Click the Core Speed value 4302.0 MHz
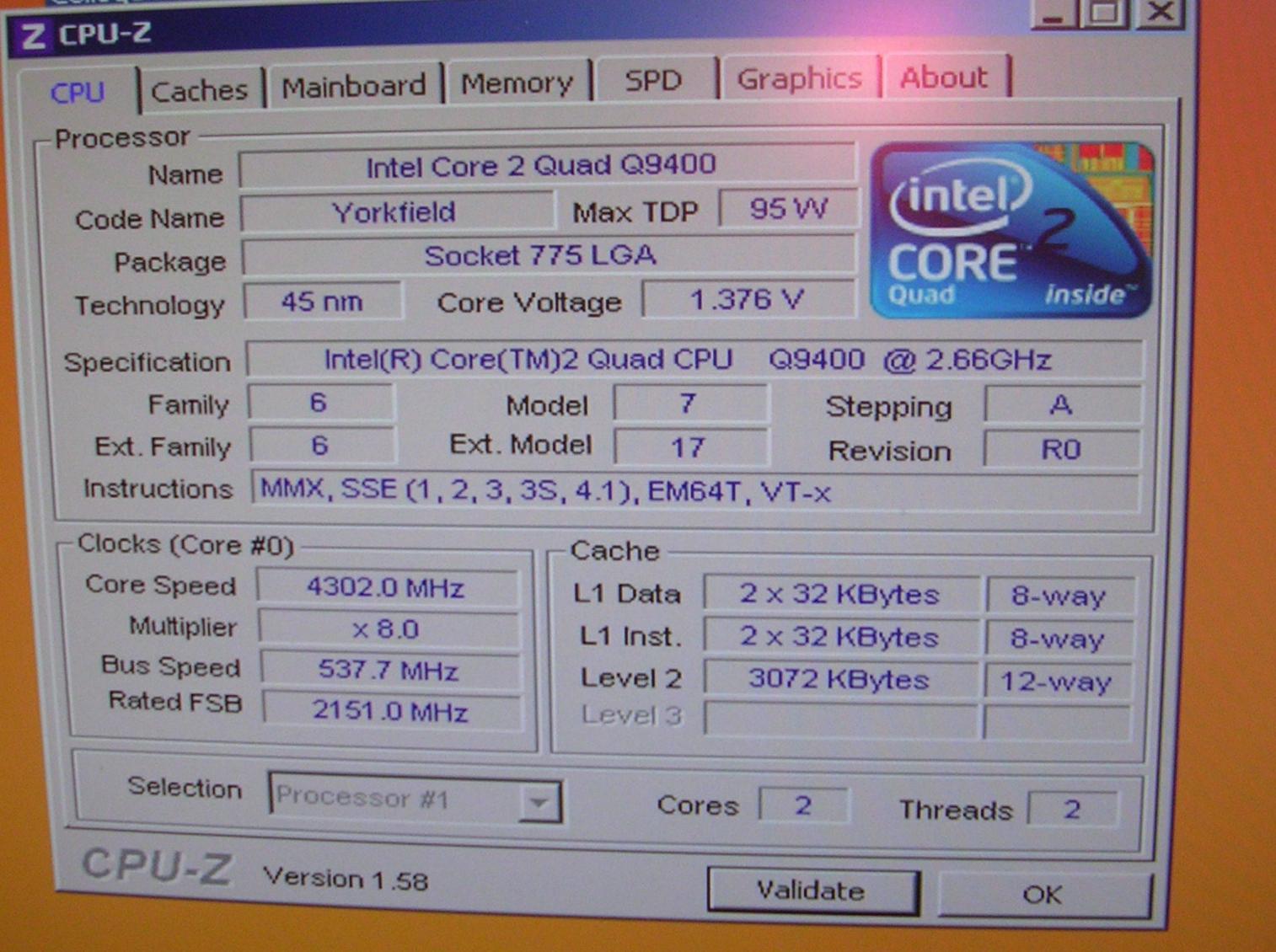 (x=387, y=587)
